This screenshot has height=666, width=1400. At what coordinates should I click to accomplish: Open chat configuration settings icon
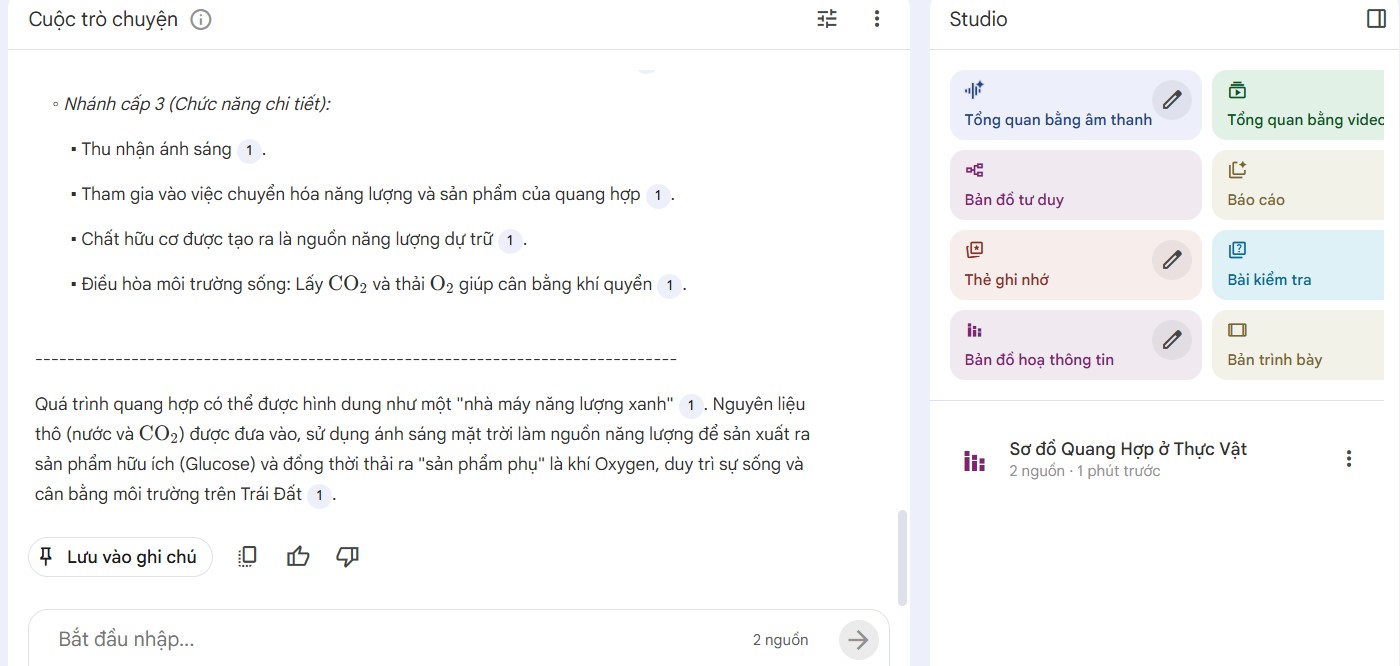click(x=827, y=19)
